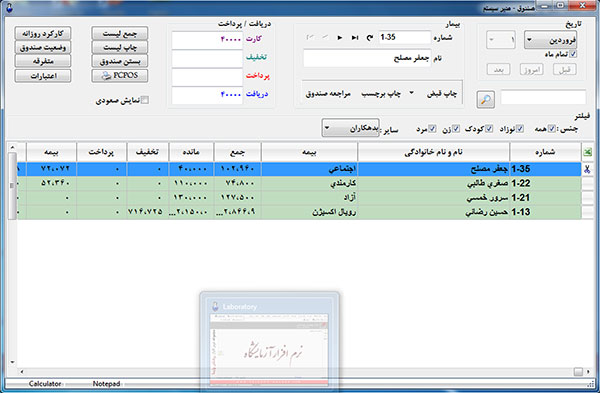Image resolution: width=600 pixels, height=393 pixels.
Task: Toggle the تمام ماه checkbox
Action: tap(573, 54)
